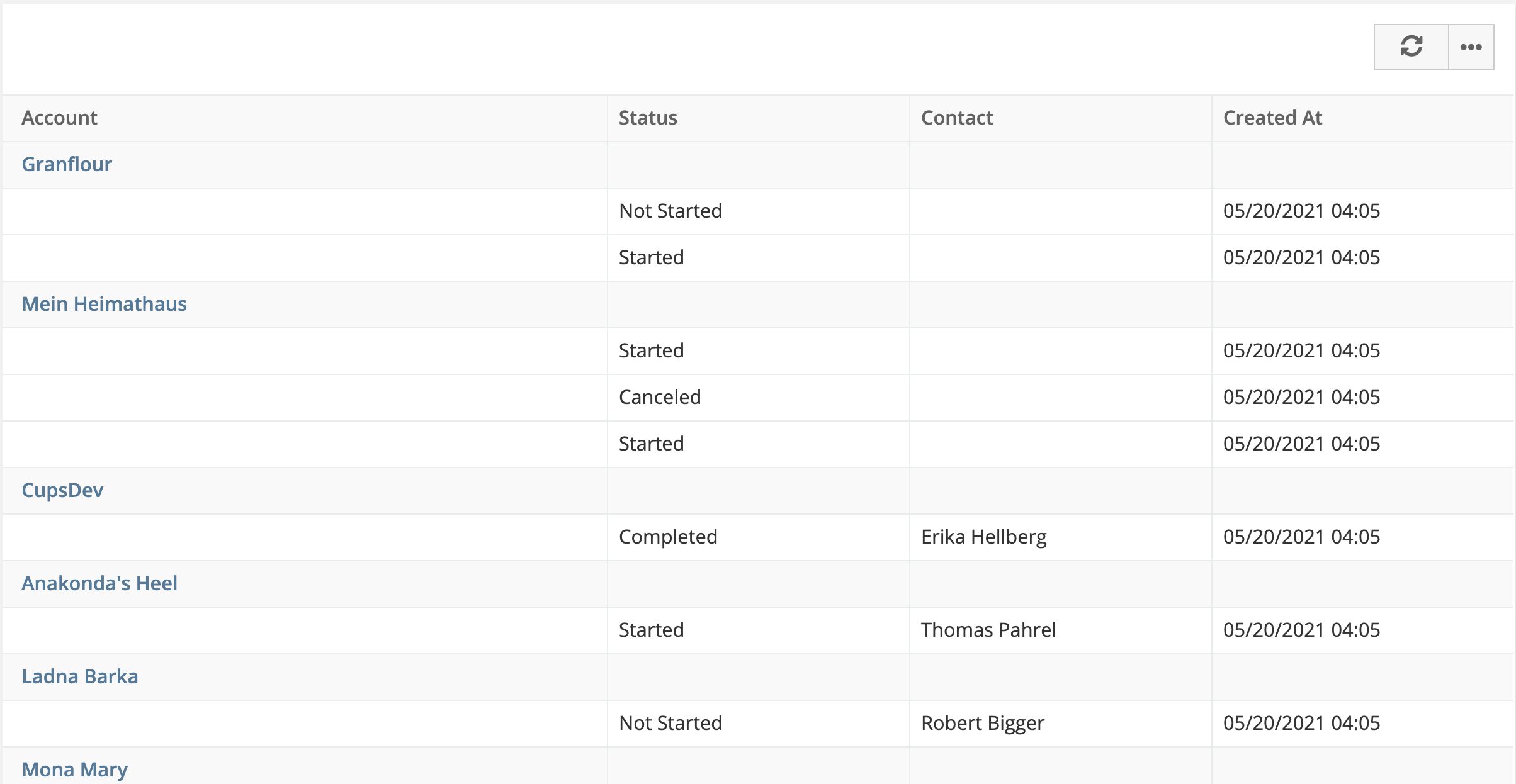
Task: Click the refresh grid icon
Action: click(1411, 47)
